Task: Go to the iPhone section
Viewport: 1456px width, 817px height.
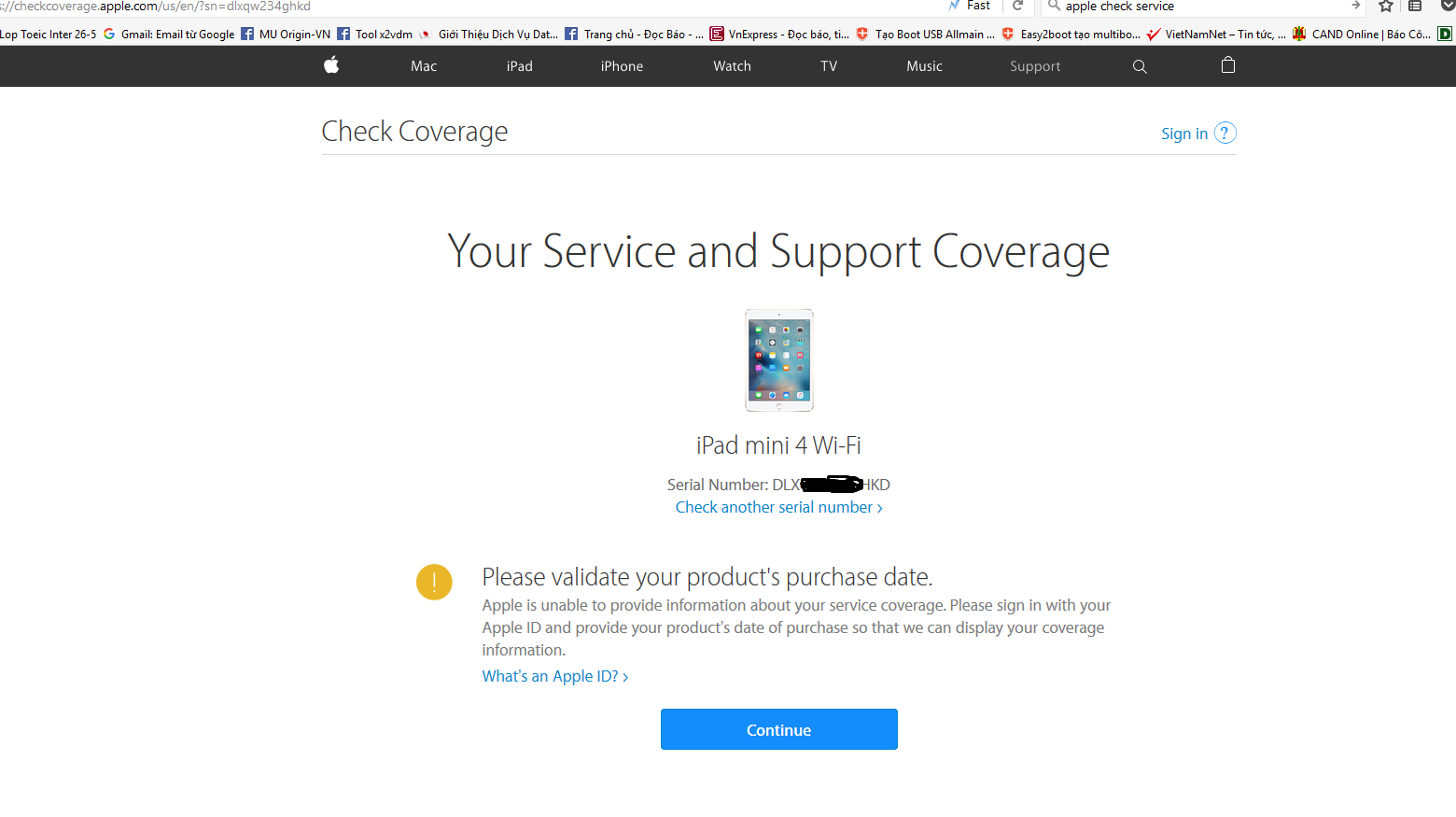Action: point(622,66)
